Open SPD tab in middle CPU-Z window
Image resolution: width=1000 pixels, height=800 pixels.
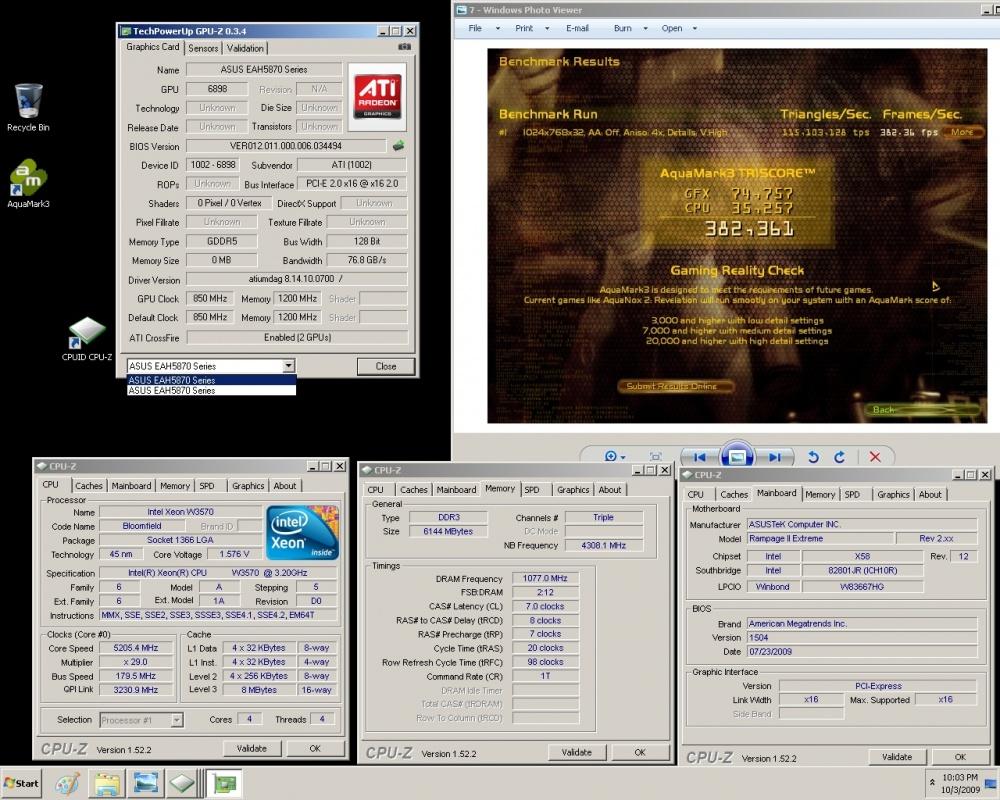coord(532,489)
